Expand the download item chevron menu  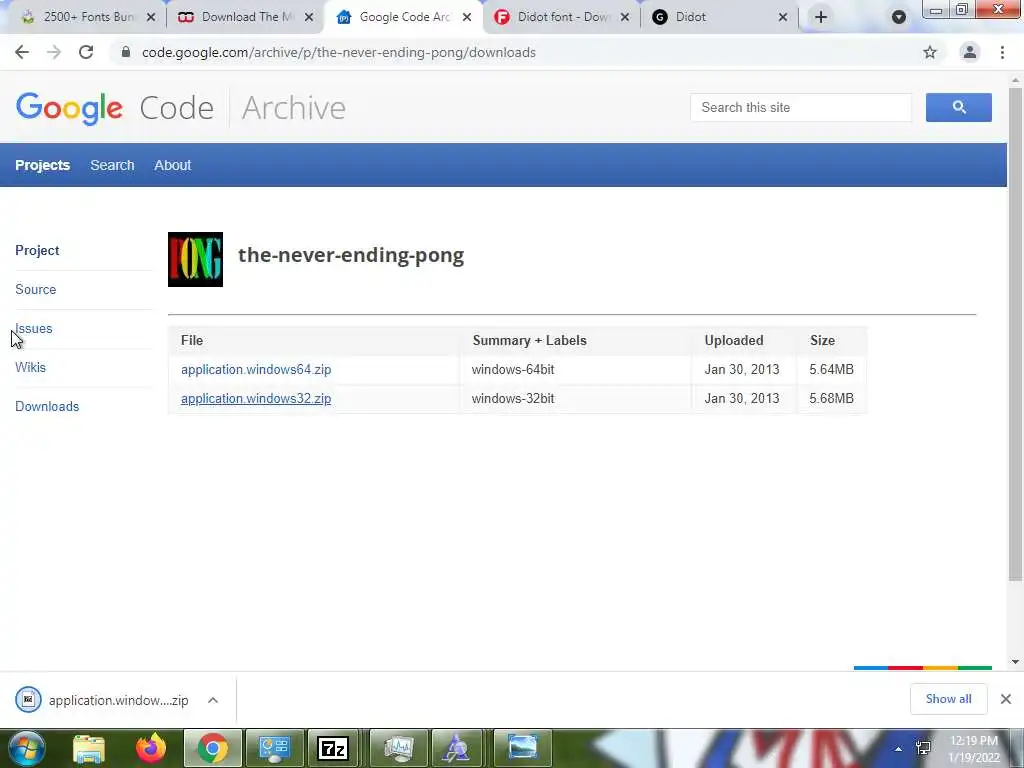point(213,700)
